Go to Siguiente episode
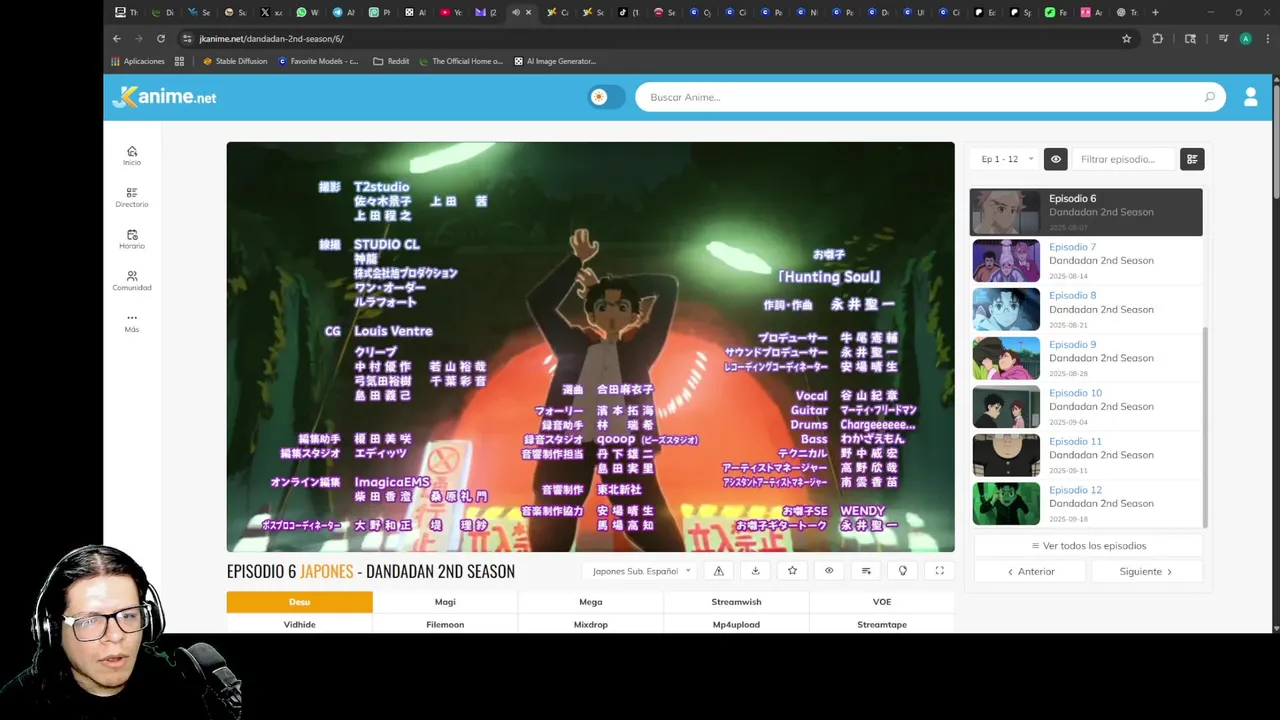The image size is (1280, 720). click(x=1146, y=571)
